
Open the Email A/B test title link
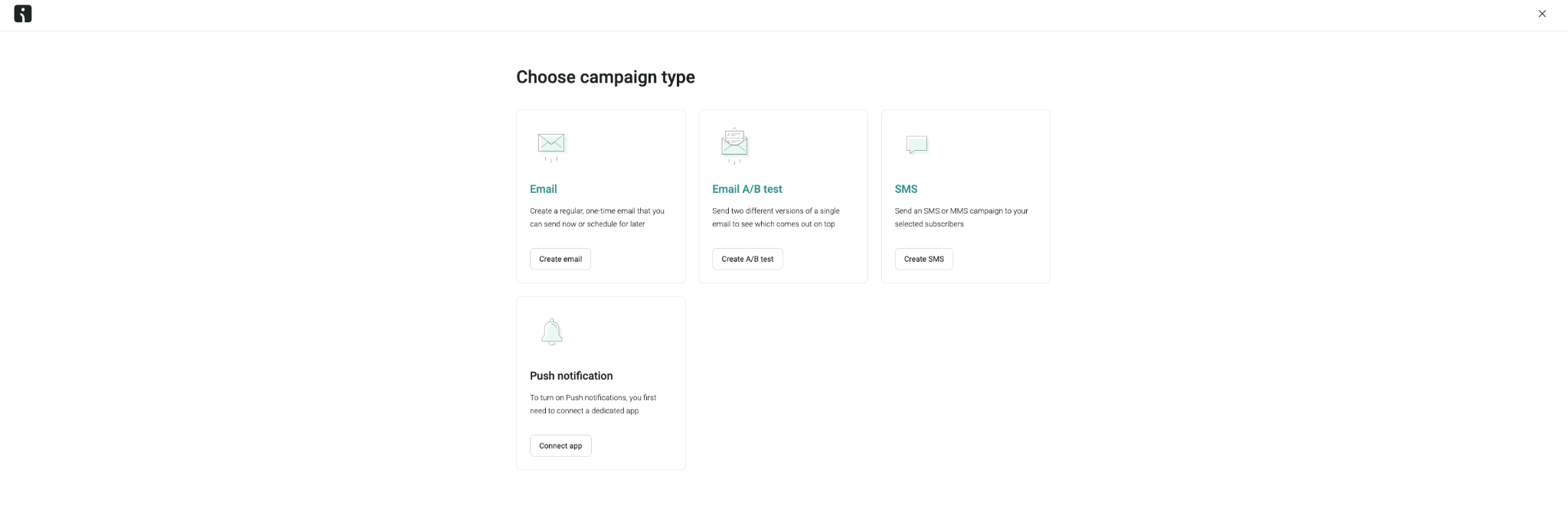coord(747,189)
